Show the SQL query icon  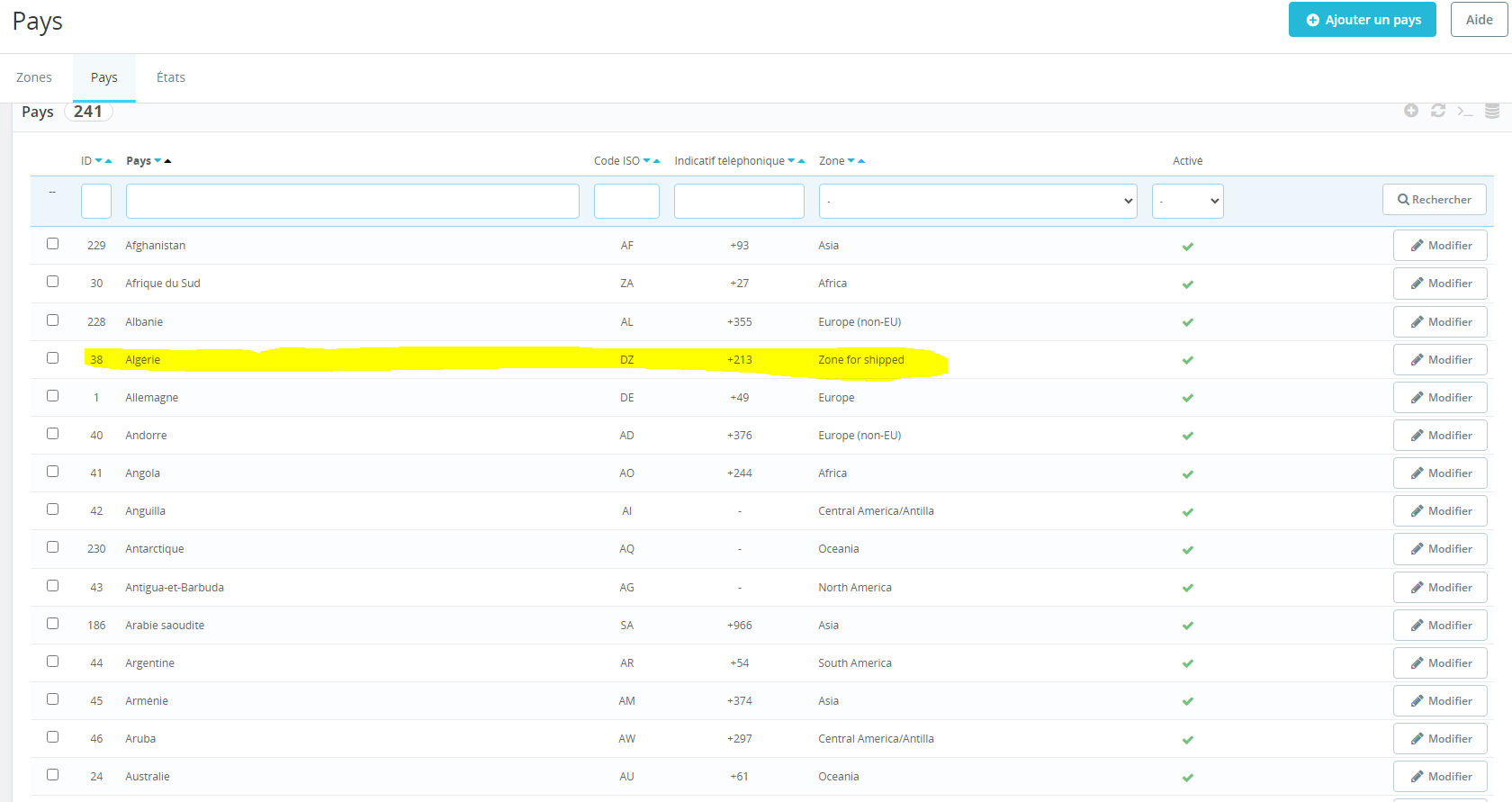point(1465,111)
